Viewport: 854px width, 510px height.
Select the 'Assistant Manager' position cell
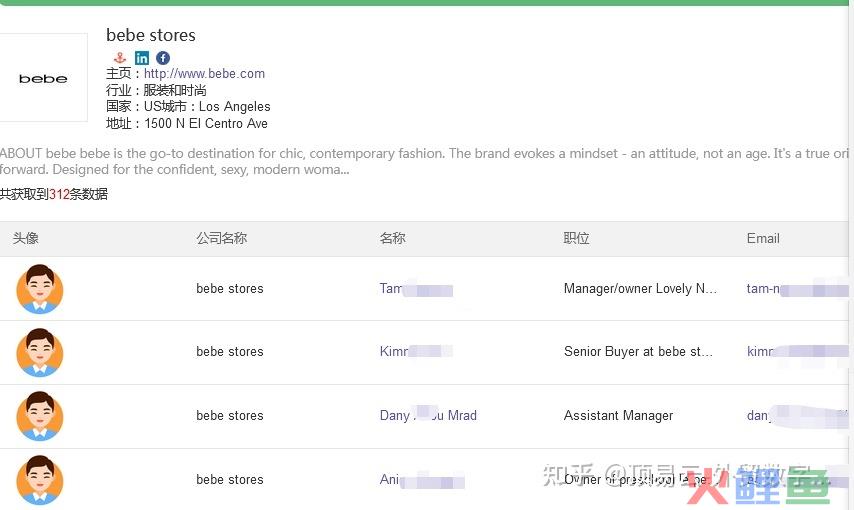click(x=618, y=416)
